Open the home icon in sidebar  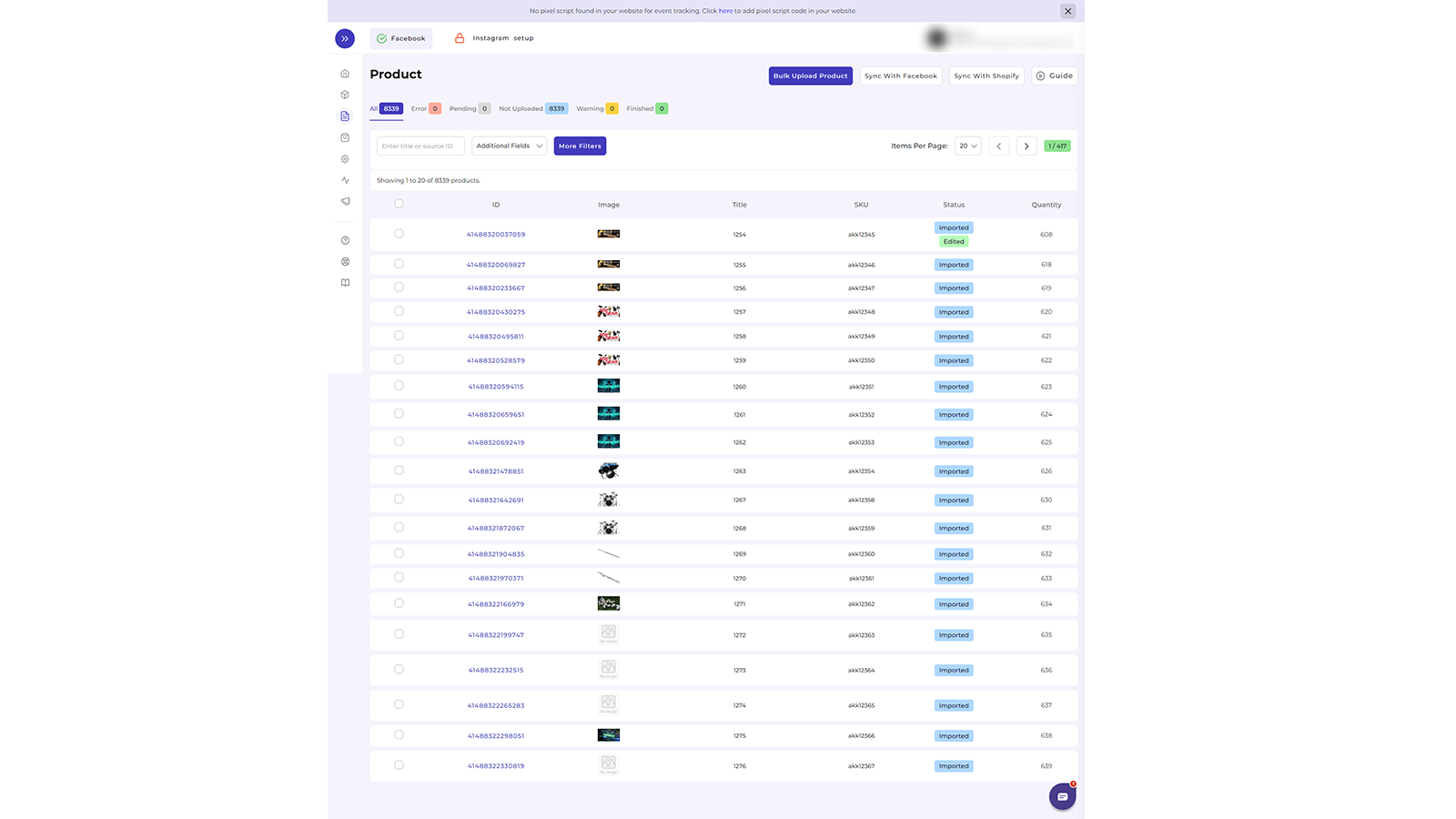pos(345,74)
